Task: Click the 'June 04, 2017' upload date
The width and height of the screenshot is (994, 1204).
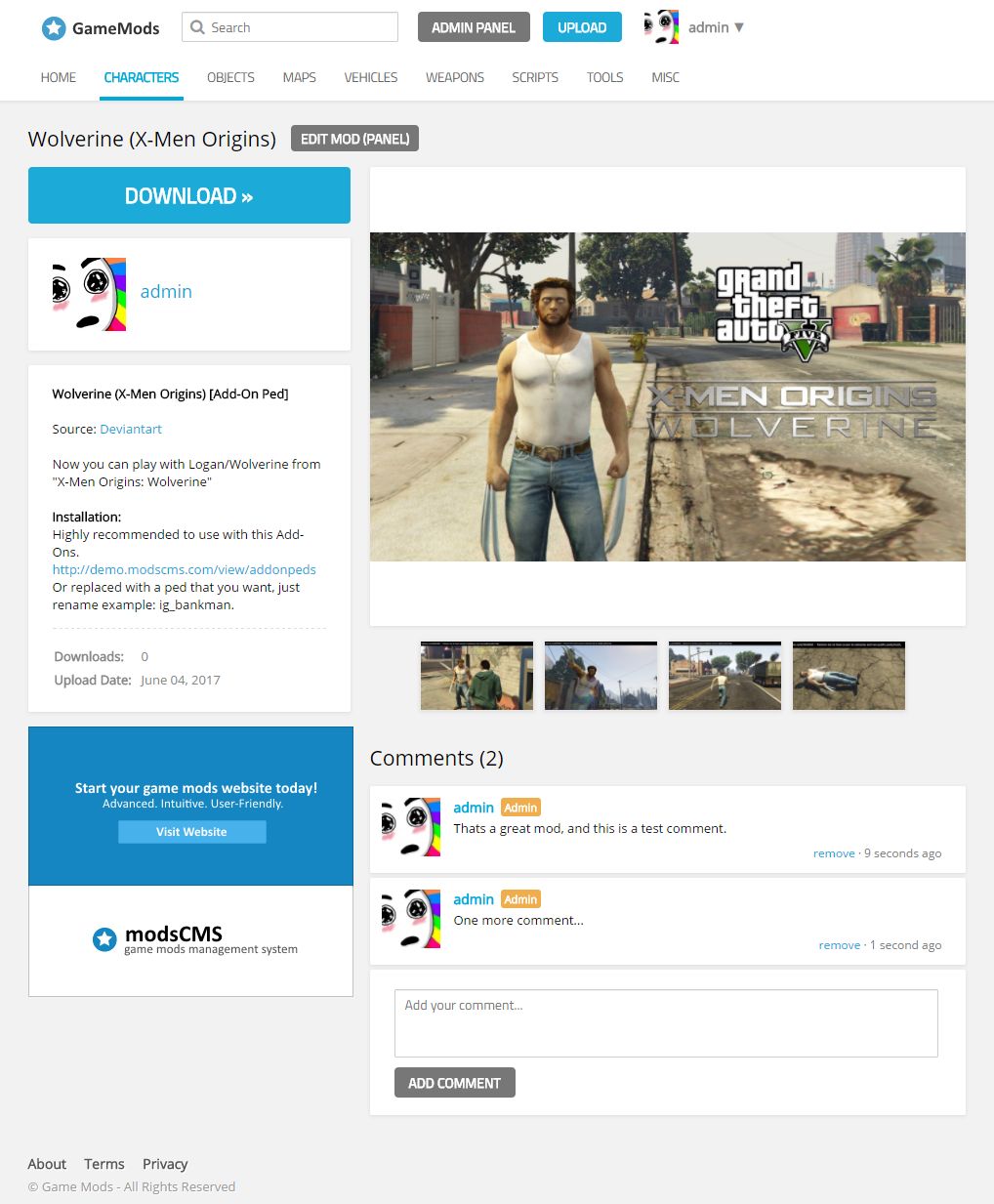Action: tap(181, 681)
